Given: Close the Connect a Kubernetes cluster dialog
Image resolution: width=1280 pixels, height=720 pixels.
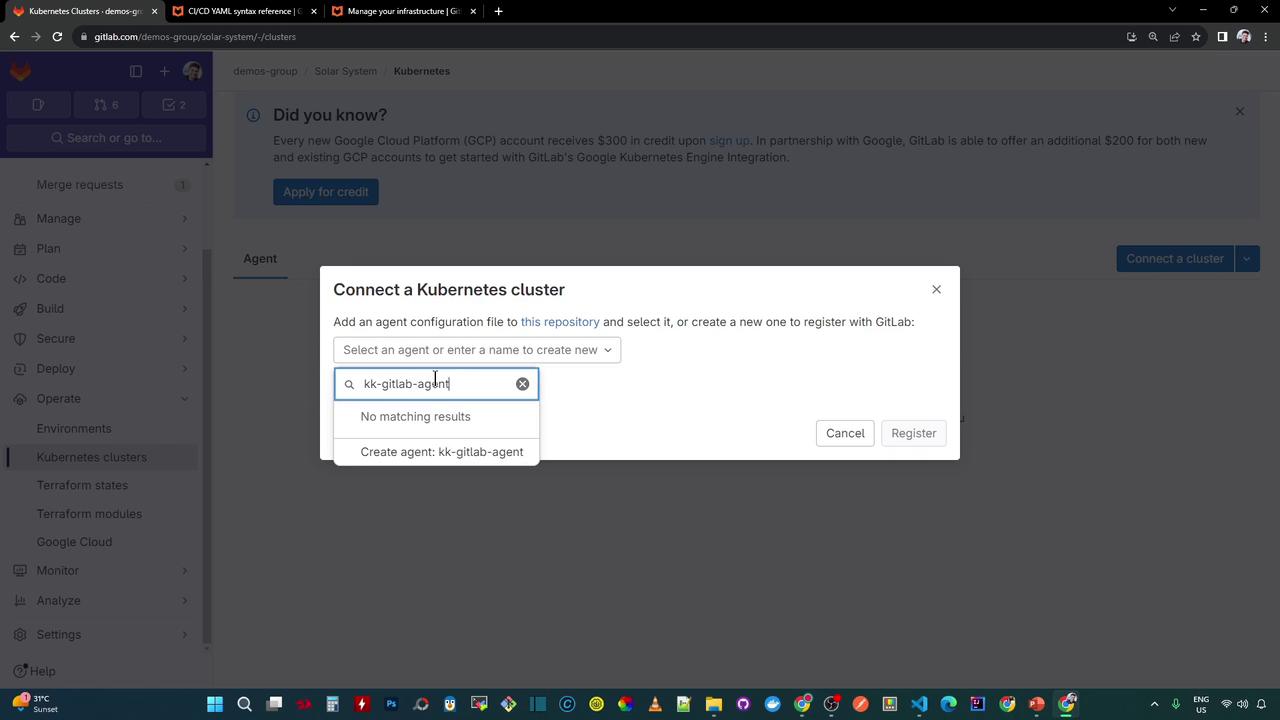Looking at the screenshot, I should [x=936, y=289].
